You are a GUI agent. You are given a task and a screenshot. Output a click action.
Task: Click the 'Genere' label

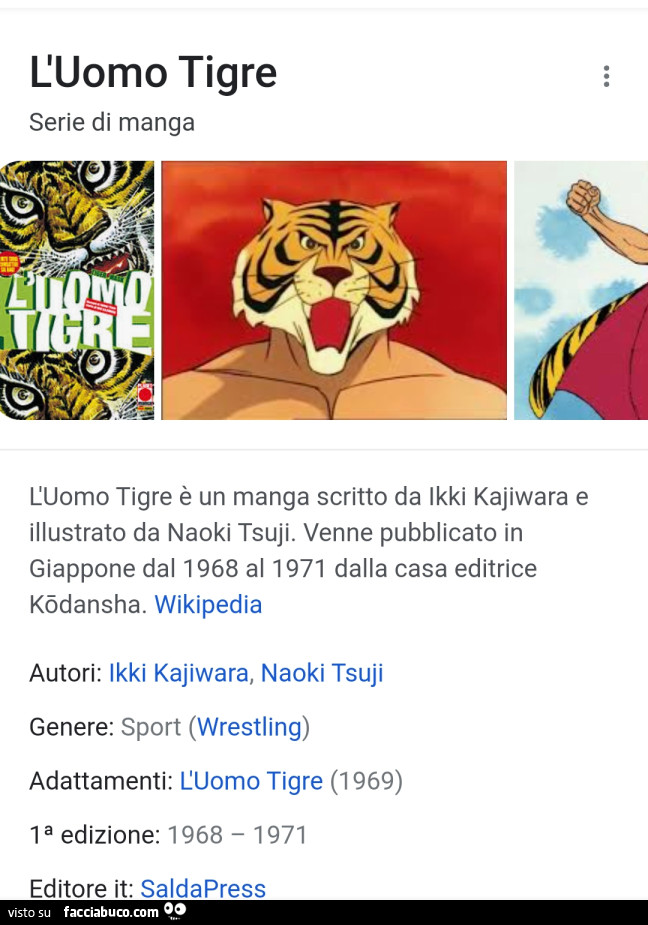click(71, 727)
